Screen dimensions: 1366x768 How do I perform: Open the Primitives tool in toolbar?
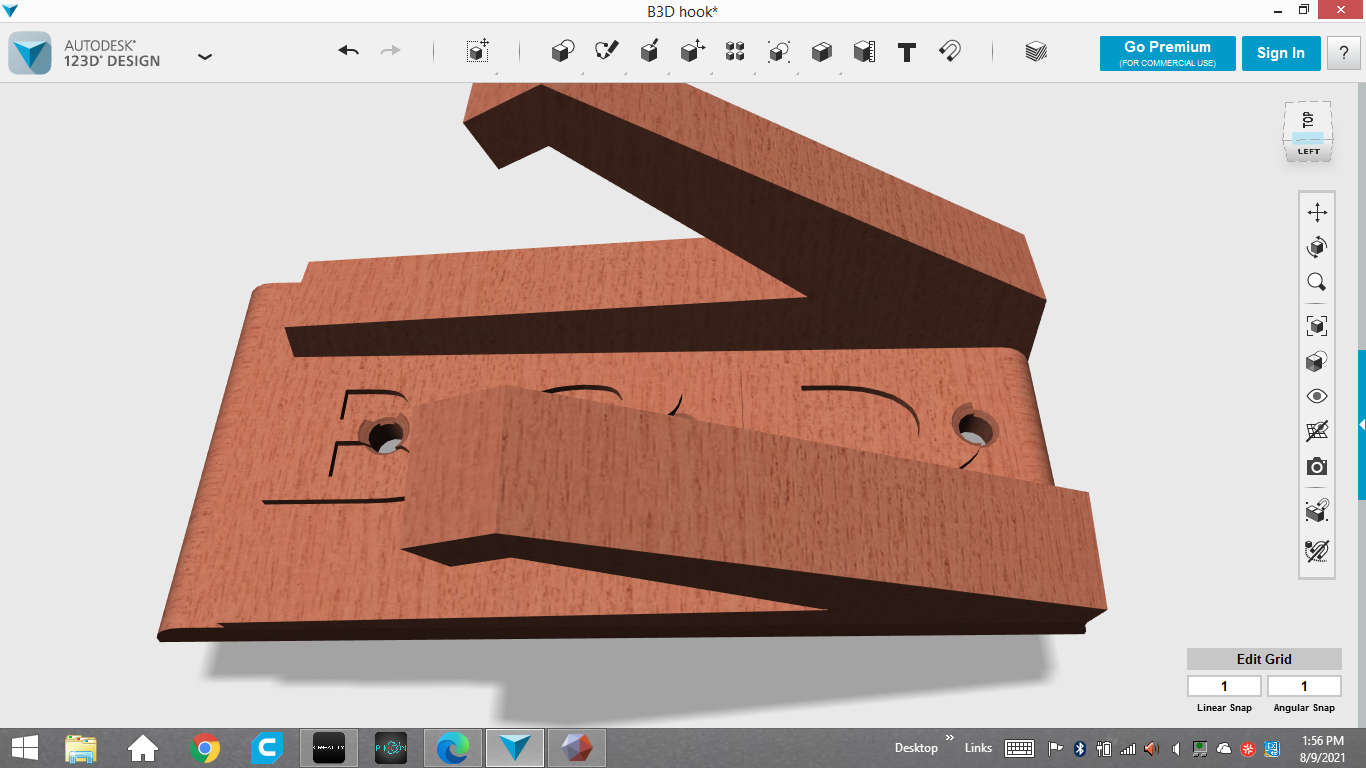[x=563, y=52]
